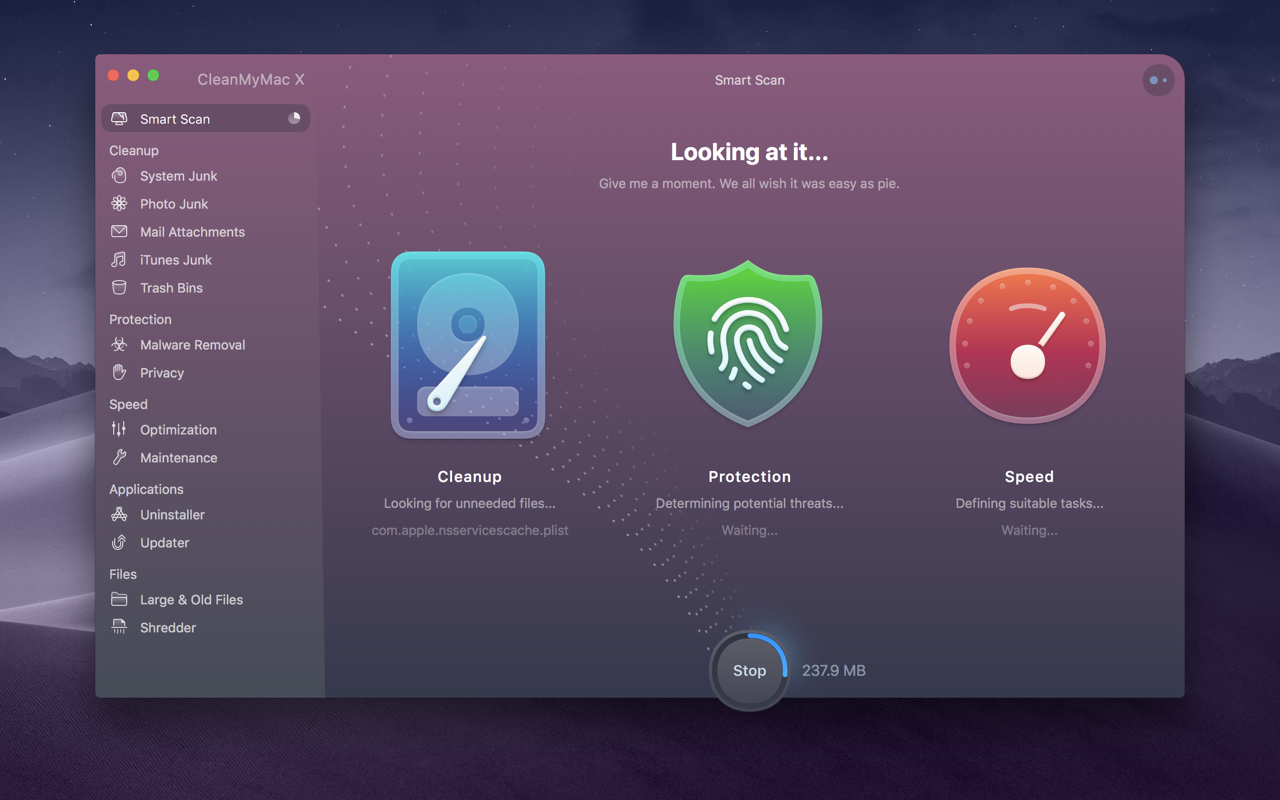Image resolution: width=1280 pixels, height=800 pixels.
Task: Click the Cleanup heading label
Action: [469, 477]
